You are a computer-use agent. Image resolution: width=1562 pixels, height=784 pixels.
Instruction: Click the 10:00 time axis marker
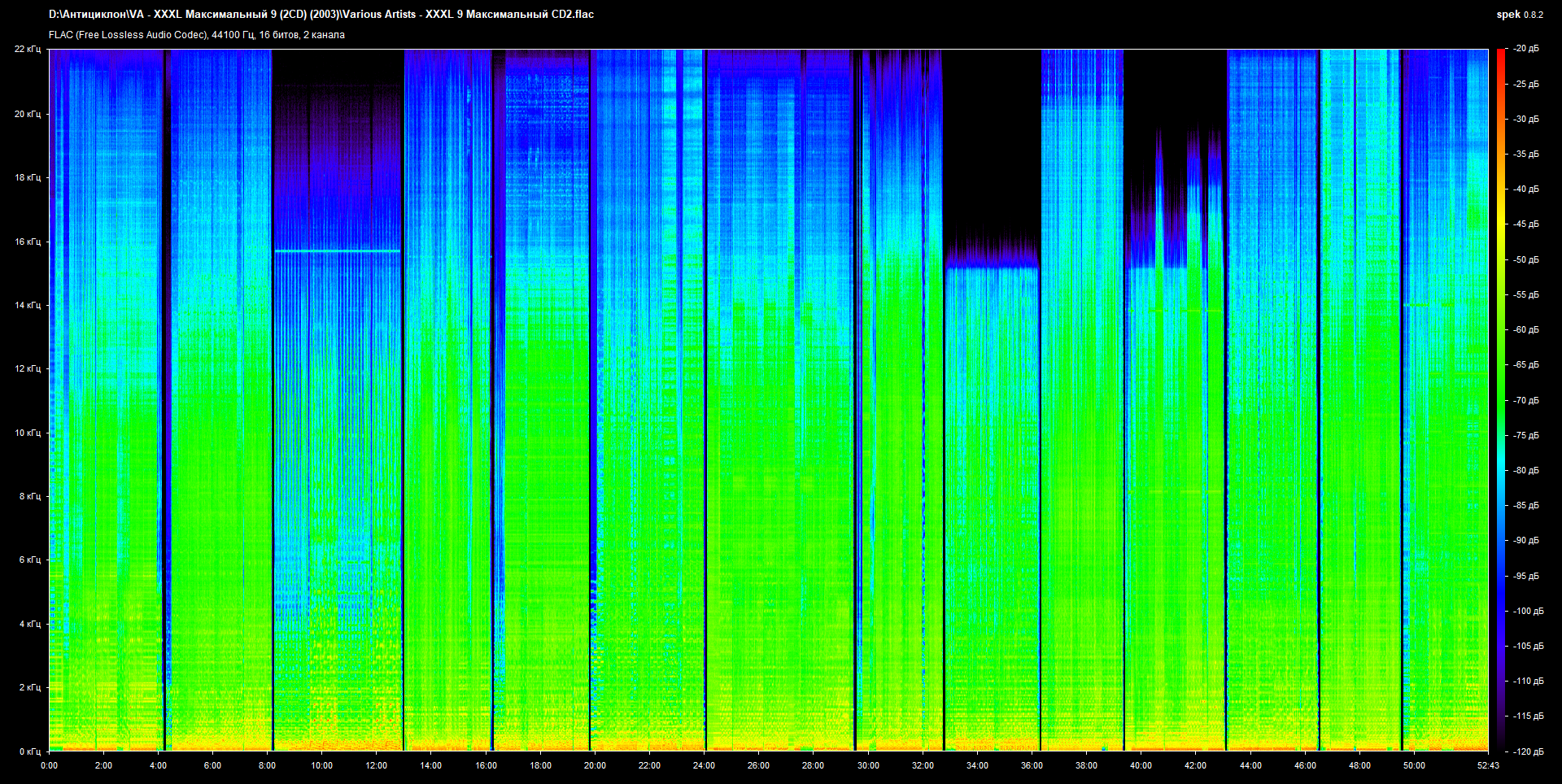321,765
